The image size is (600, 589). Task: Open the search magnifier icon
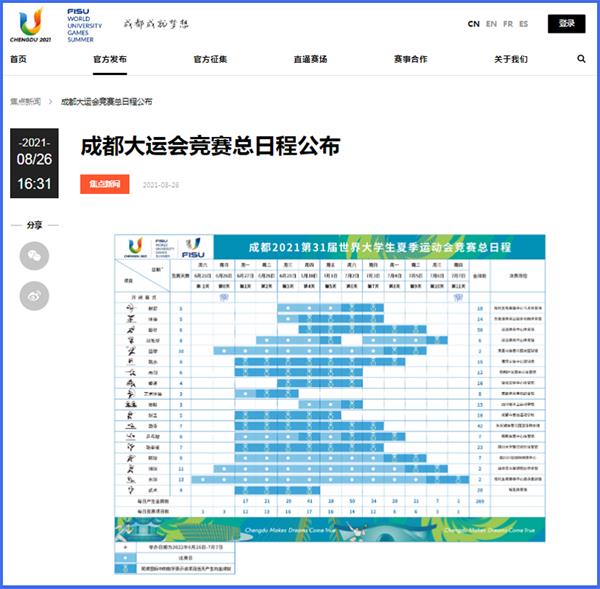tap(581, 60)
